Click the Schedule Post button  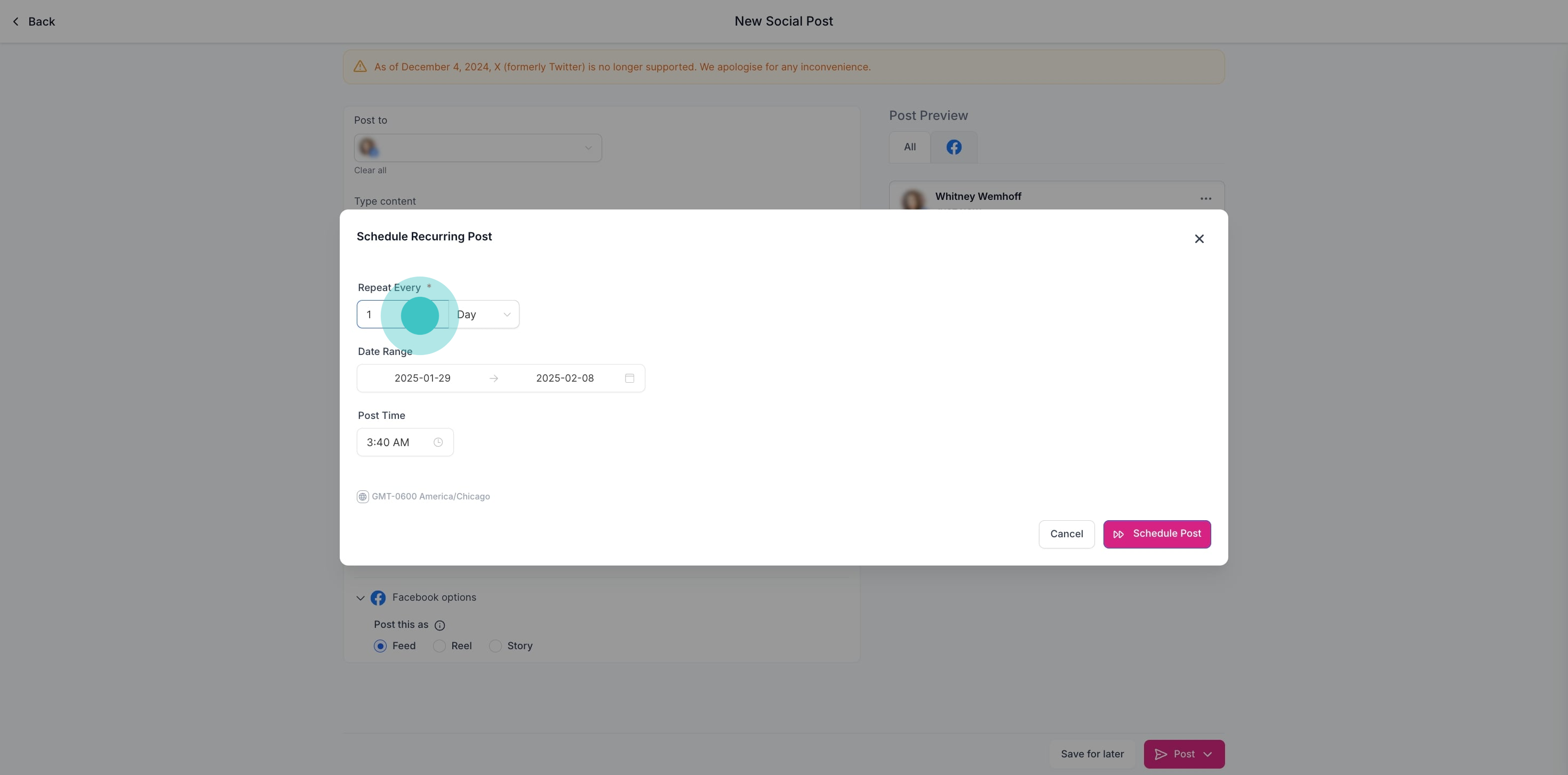[x=1156, y=534]
